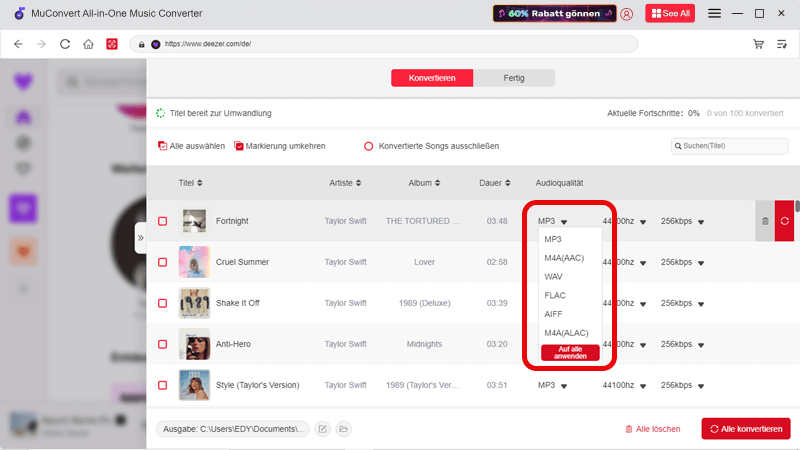Focus the Suchen(Titel) search field
Viewport: 800px width, 450px height.
coord(730,146)
